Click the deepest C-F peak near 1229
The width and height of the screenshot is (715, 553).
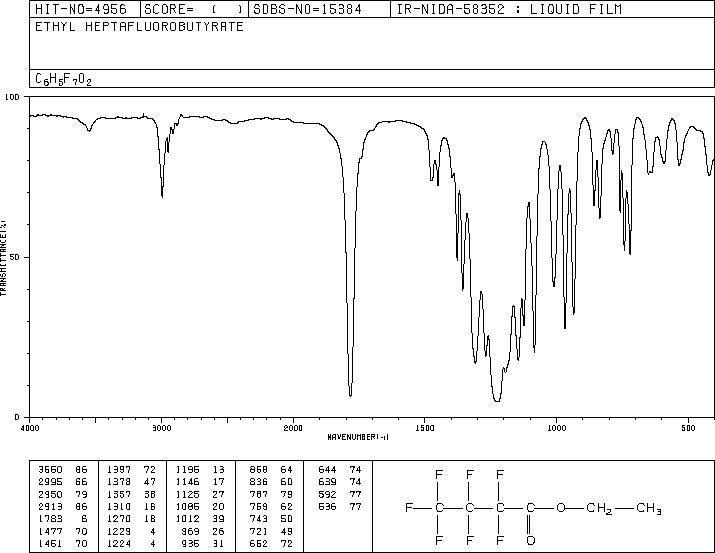(x=497, y=401)
